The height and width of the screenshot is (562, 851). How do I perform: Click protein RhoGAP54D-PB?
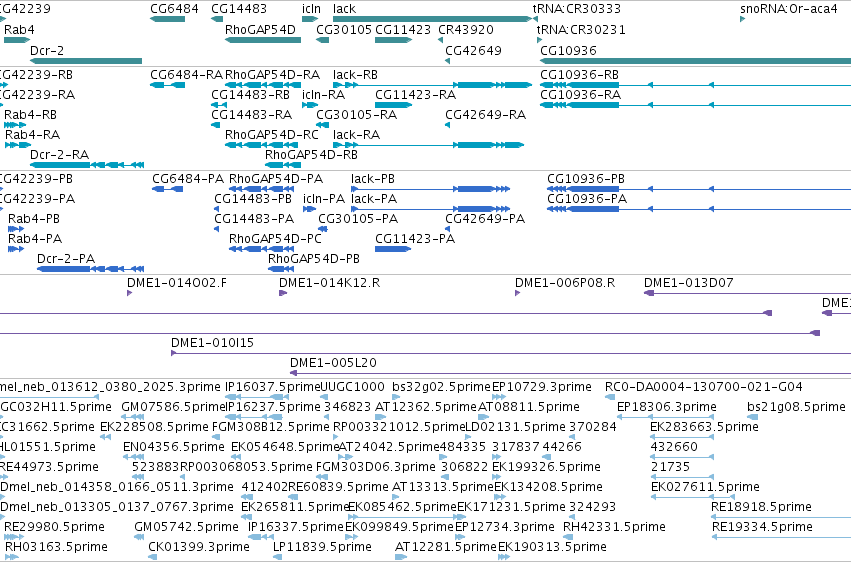281,269
